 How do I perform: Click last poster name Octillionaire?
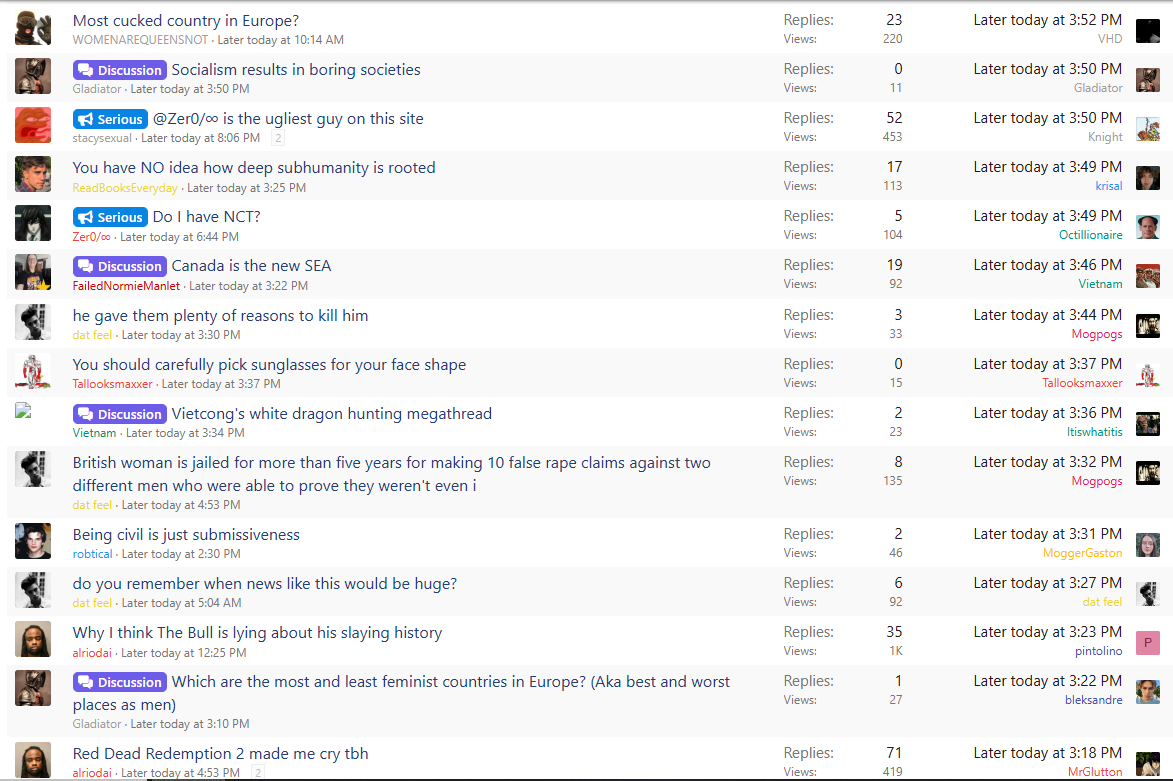[x=1090, y=235]
